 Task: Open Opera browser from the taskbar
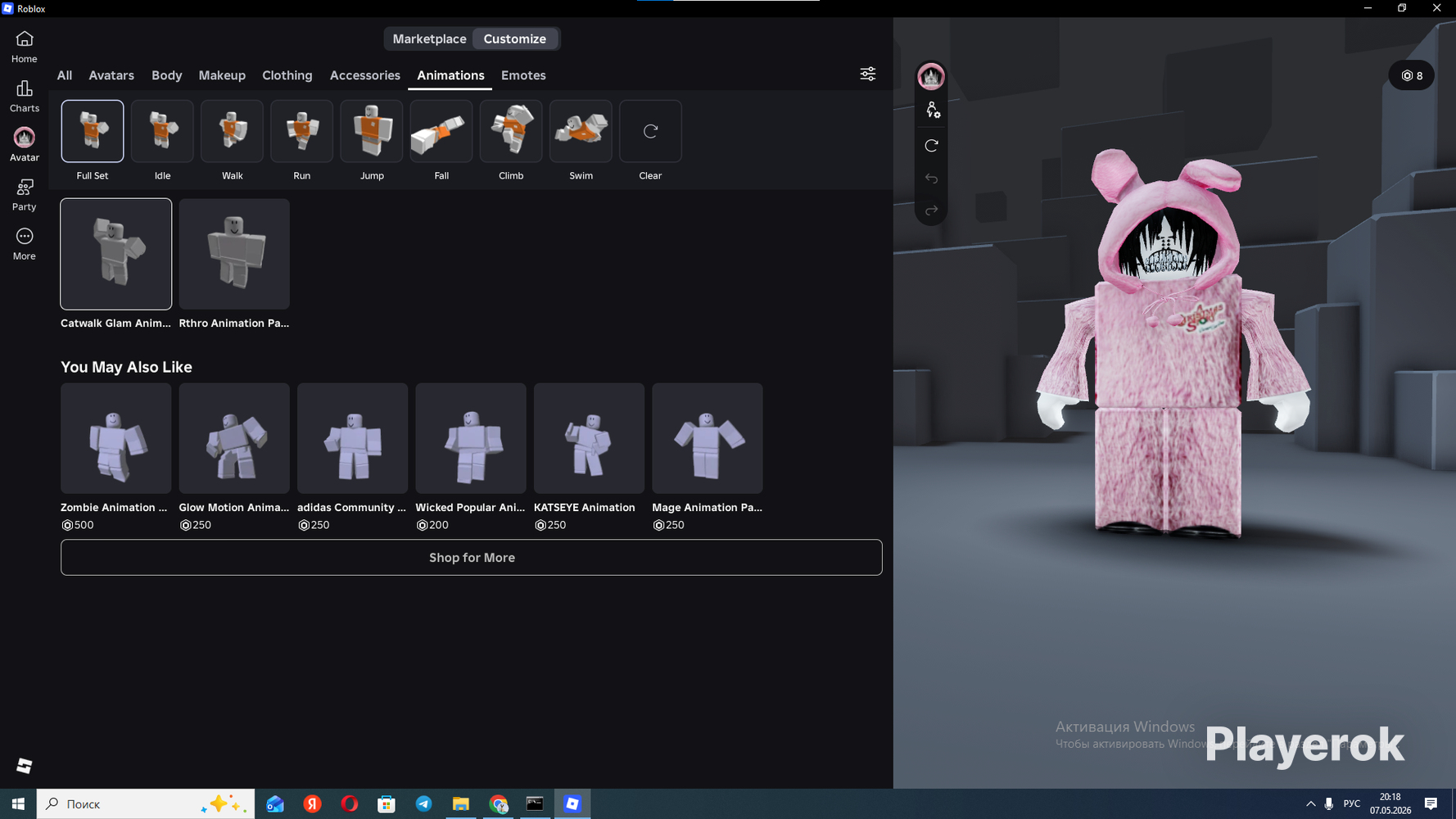350,803
